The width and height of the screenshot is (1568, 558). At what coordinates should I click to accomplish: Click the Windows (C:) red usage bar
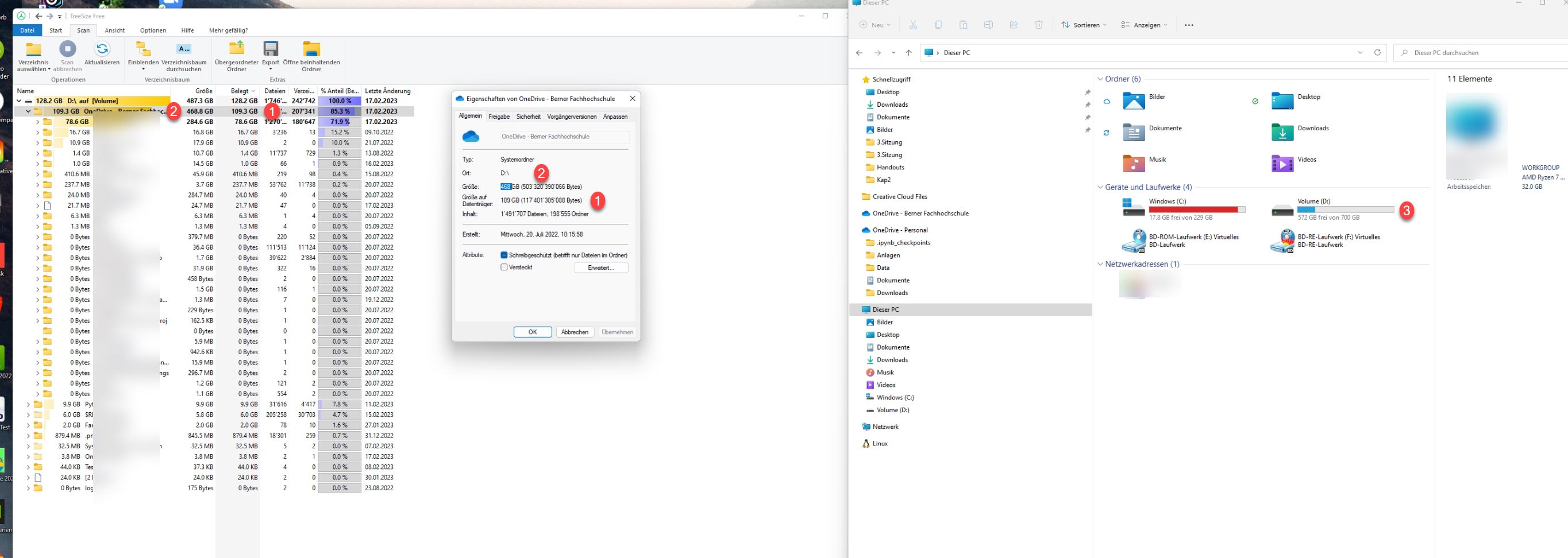(x=1197, y=209)
